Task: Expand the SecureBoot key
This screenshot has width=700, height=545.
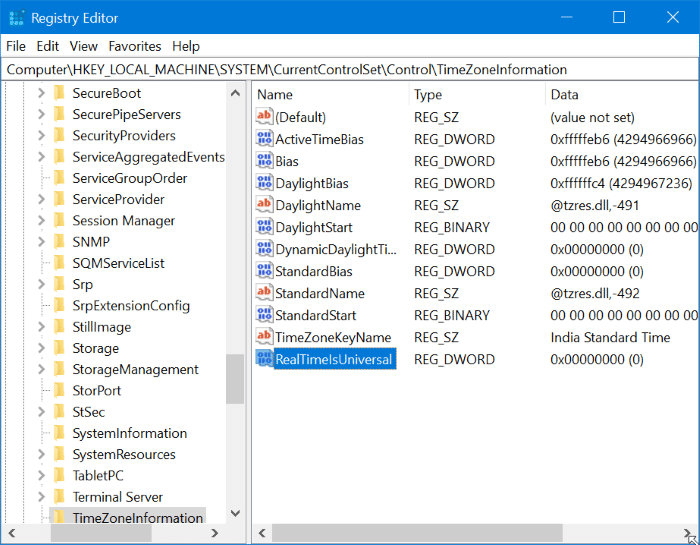Action: [x=42, y=93]
